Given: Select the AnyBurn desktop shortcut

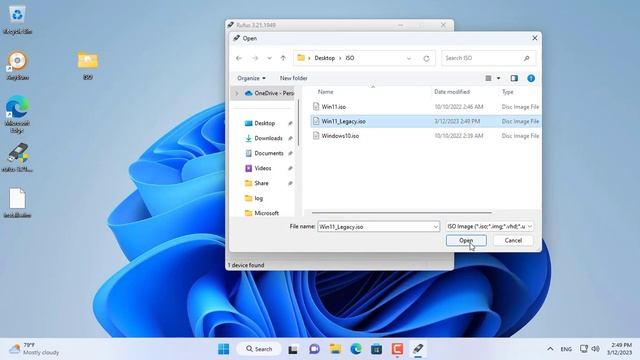Looking at the screenshot, I should point(18,66).
